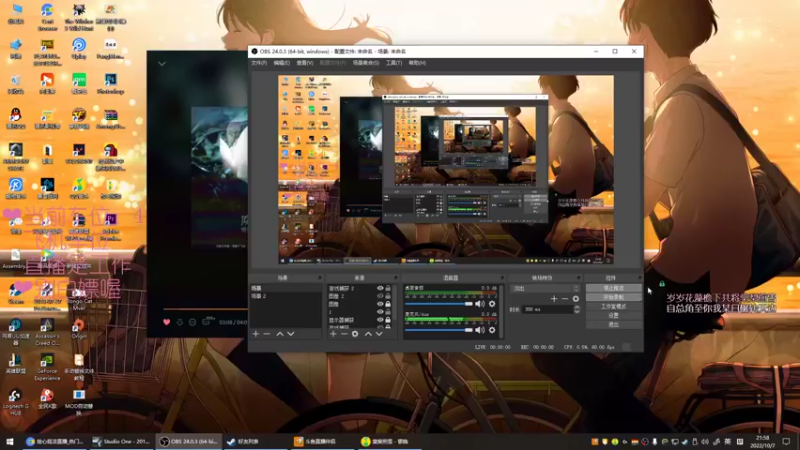
Task: Click the Start Recording button in Controls
Action: 613,297
